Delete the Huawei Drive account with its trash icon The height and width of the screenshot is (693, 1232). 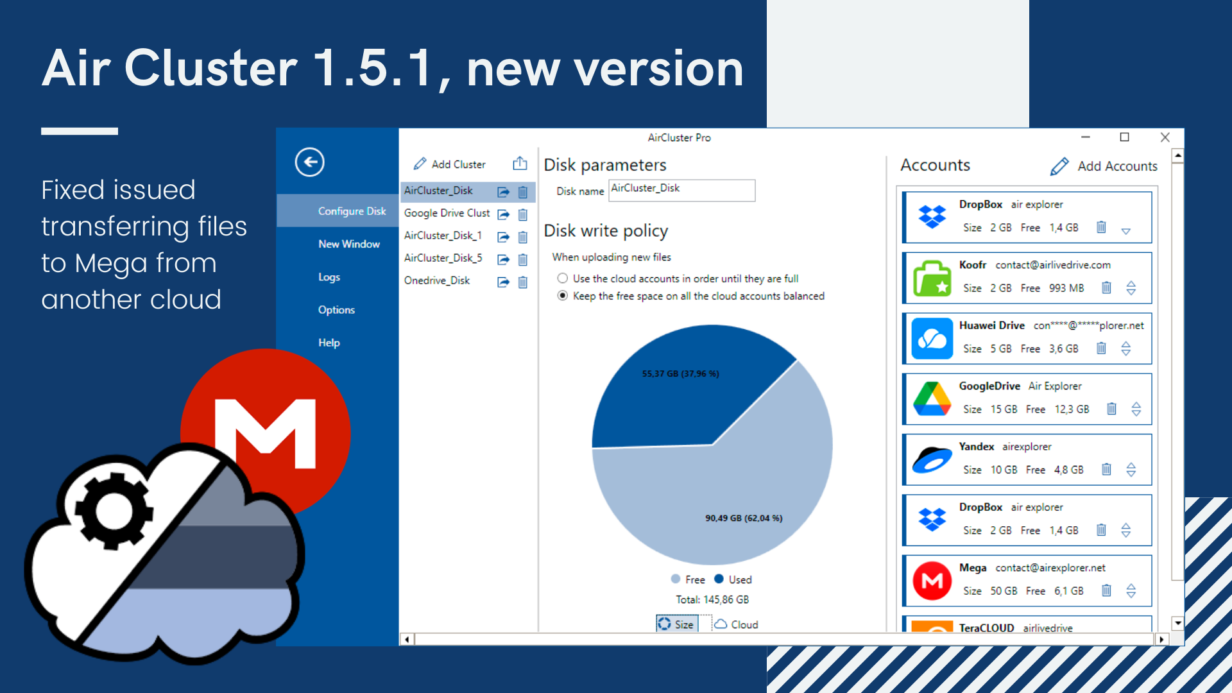[1101, 348]
